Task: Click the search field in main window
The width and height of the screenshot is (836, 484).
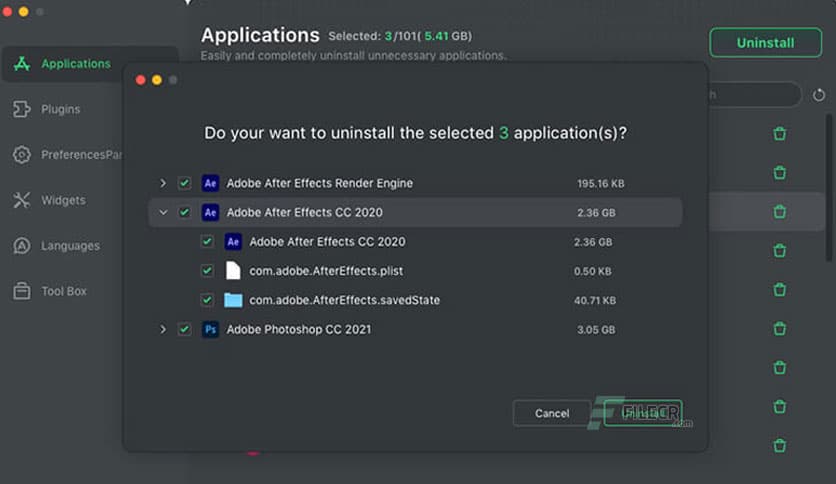Action: [x=754, y=95]
